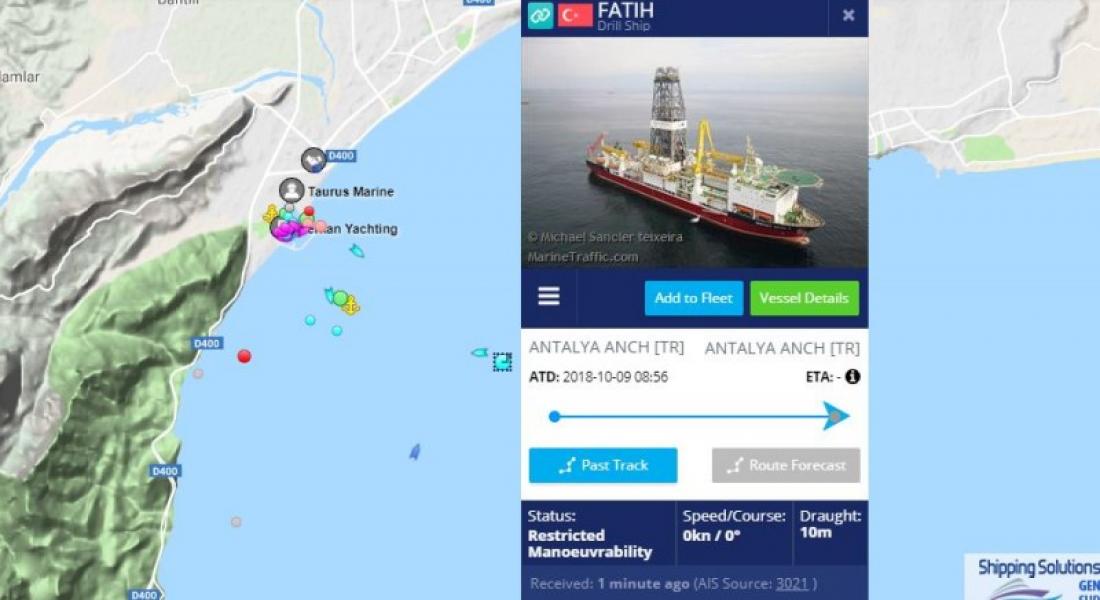Click the ETA info icon
Screen dimensions: 1100x600
click(852, 377)
